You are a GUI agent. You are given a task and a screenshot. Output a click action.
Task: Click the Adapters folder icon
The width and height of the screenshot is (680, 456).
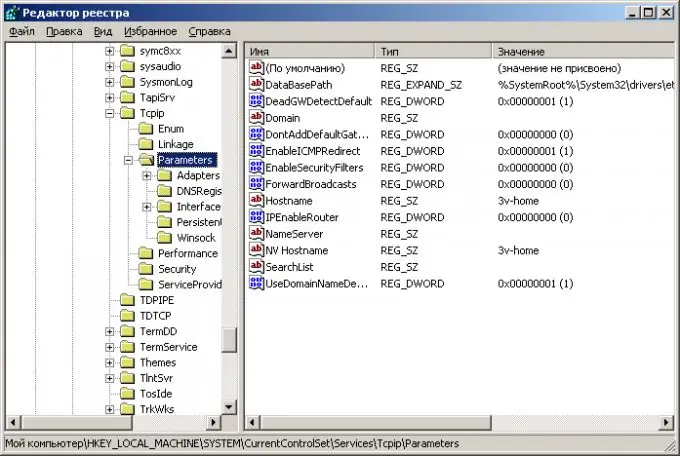tap(164, 175)
